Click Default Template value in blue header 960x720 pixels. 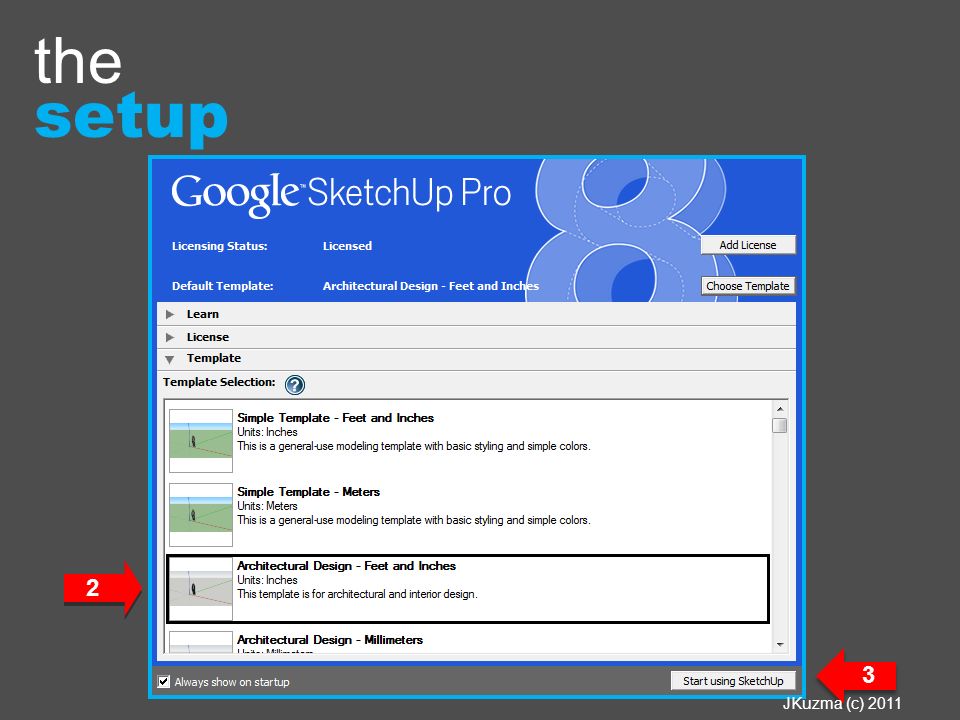click(x=430, y=286)
